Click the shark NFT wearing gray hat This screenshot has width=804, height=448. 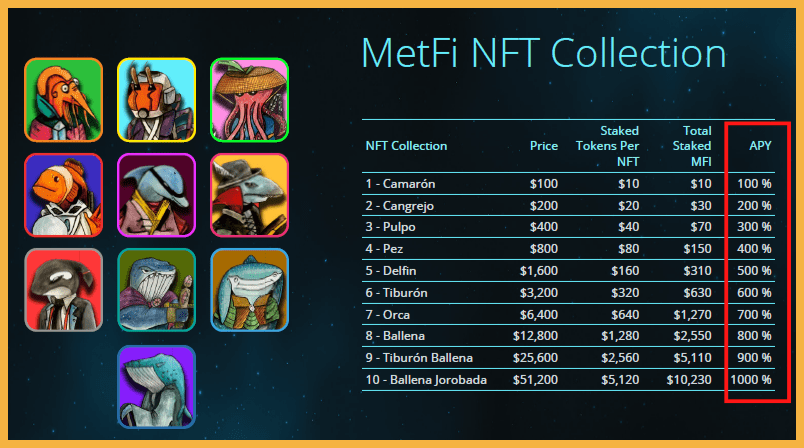pyautogui.click(x=249, y=195)
